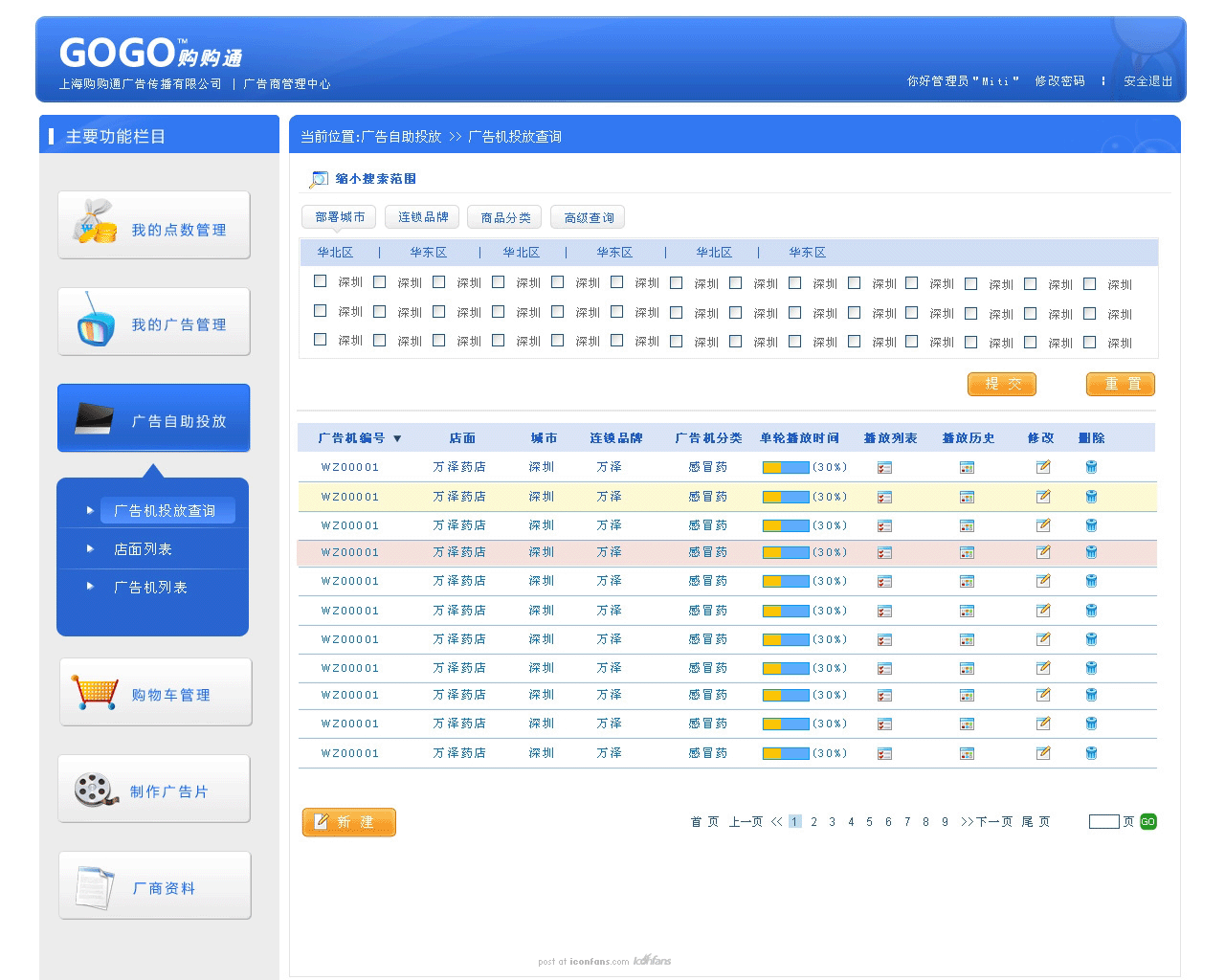Open 我的点数管理 money bag icon
Screen dimensions: 1225x980
pos(95,222)
